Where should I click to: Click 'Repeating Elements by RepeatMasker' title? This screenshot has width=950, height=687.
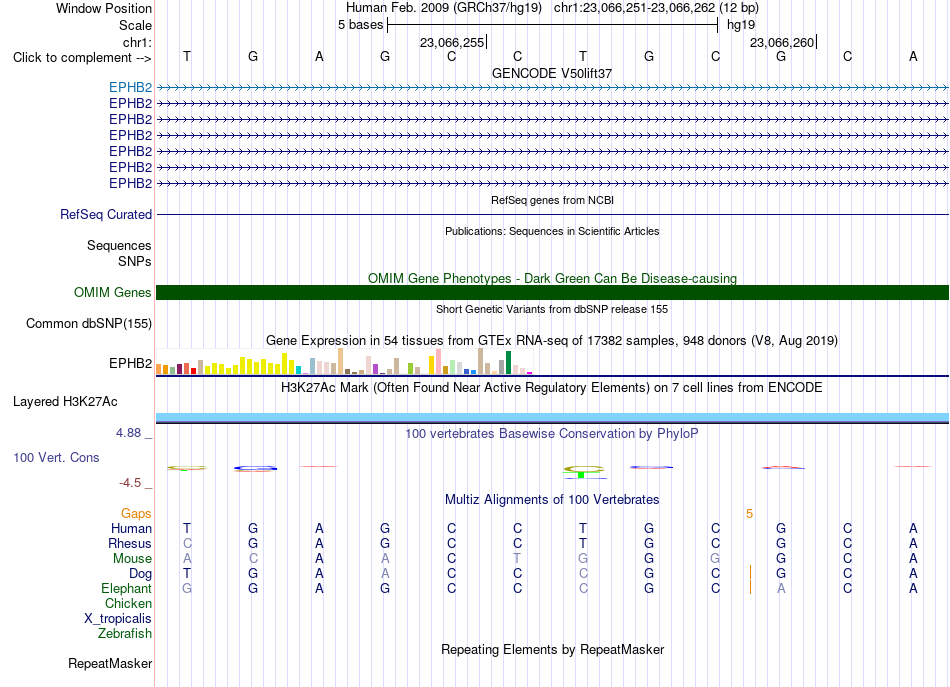(552, 649)
